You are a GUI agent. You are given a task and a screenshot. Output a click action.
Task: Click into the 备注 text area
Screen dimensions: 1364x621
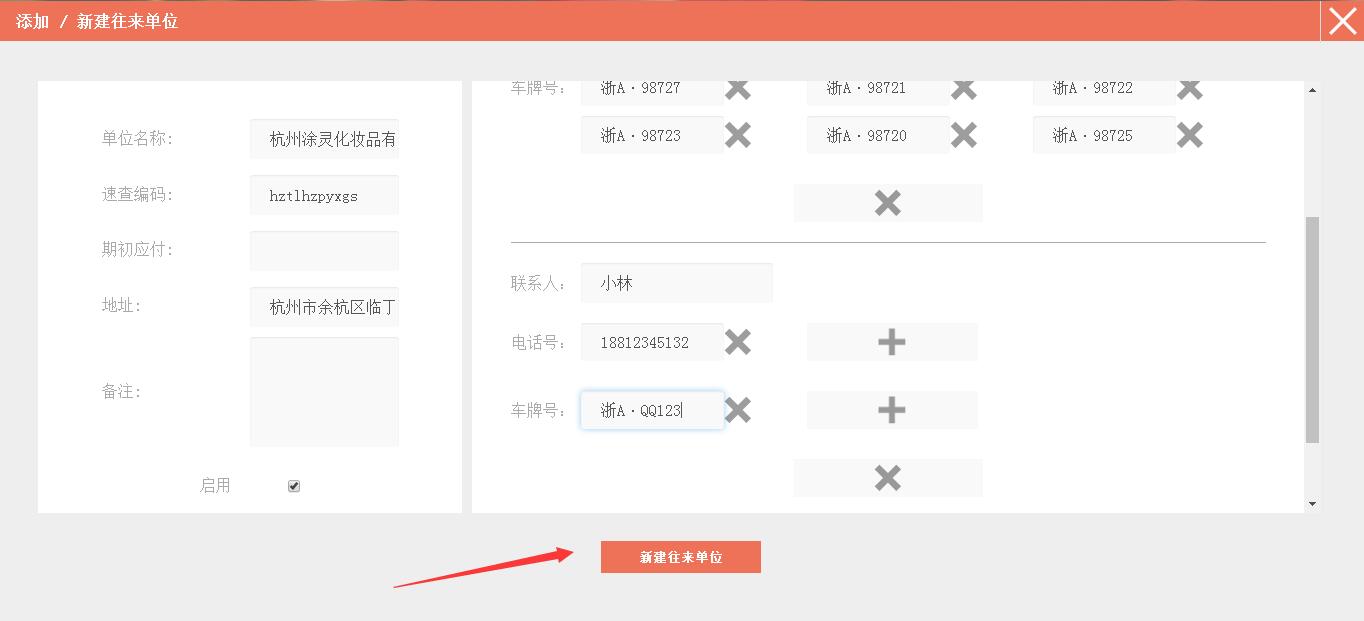click(324, 391)
